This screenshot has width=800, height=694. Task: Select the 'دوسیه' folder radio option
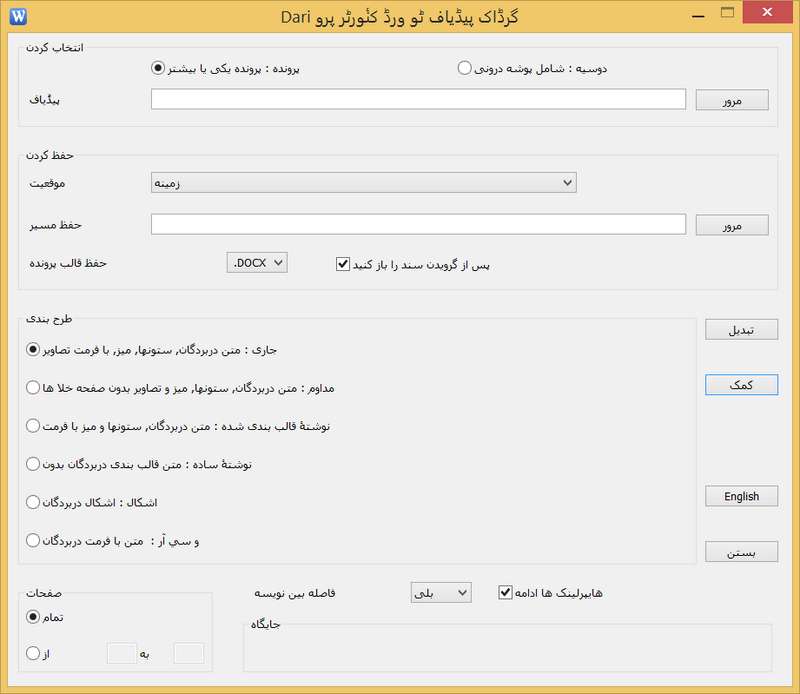pos(464,68)
